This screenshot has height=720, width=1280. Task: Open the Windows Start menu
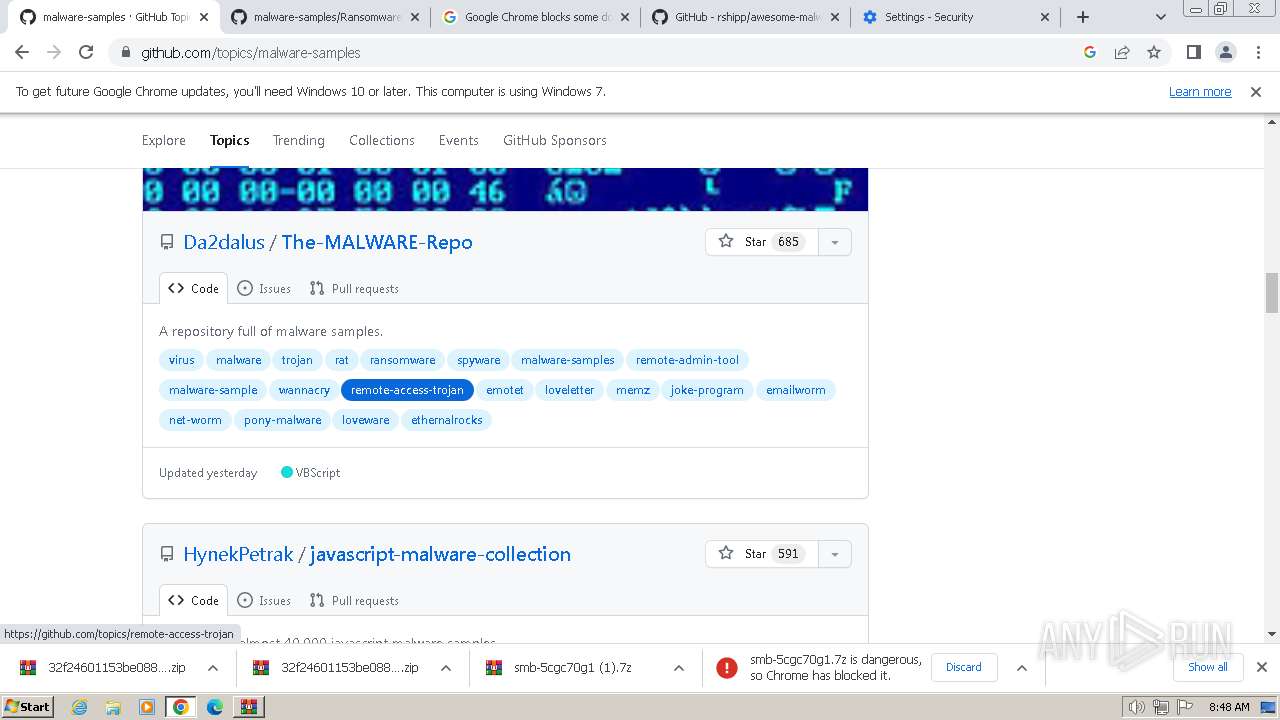[28, 706]
